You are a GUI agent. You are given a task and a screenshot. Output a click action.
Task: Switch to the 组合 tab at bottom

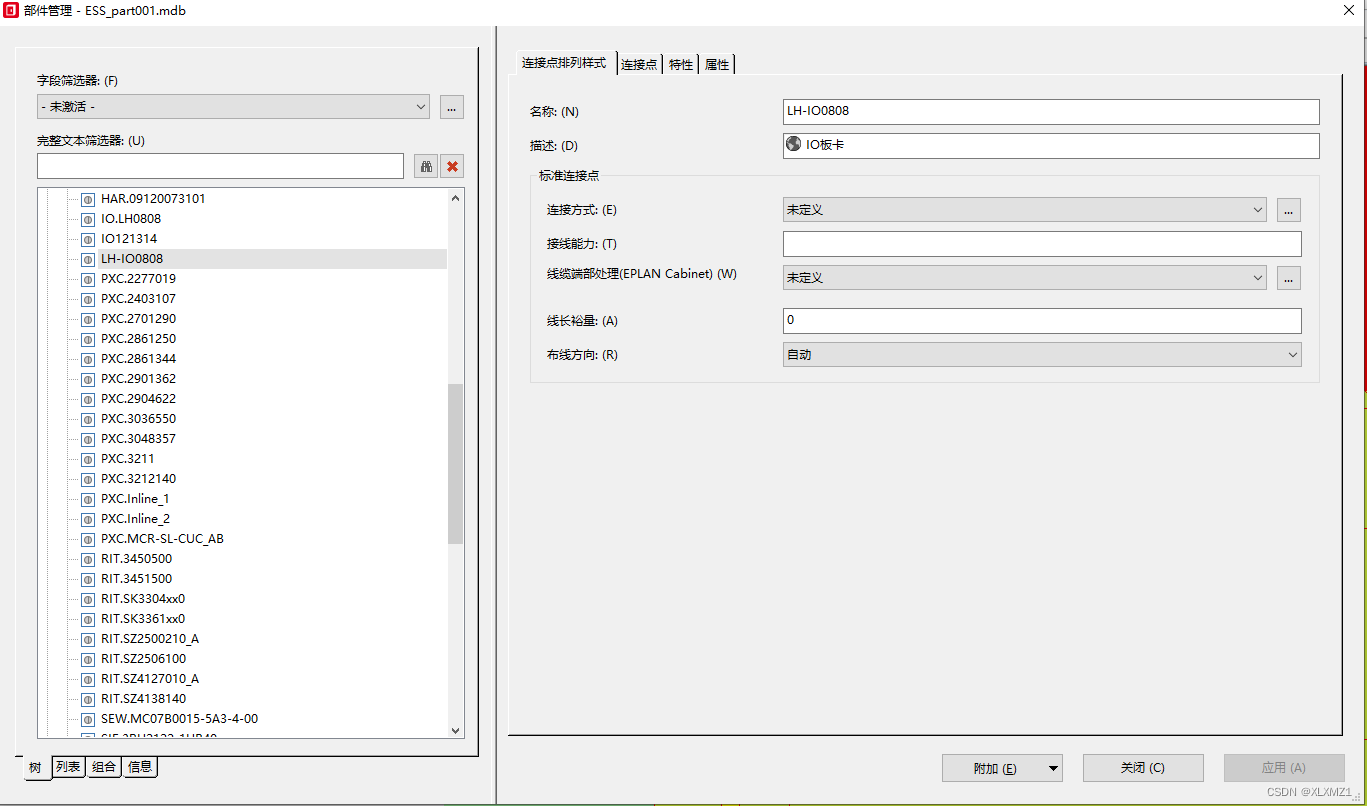[x=104, y=767]
